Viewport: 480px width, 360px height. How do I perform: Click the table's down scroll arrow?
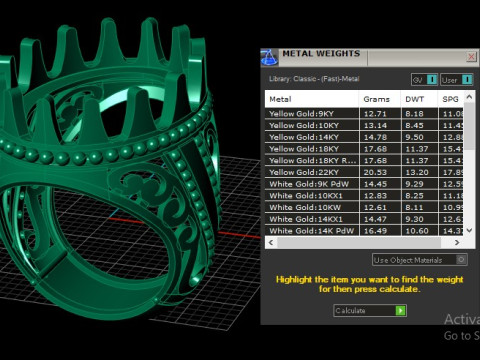[469, 230]
